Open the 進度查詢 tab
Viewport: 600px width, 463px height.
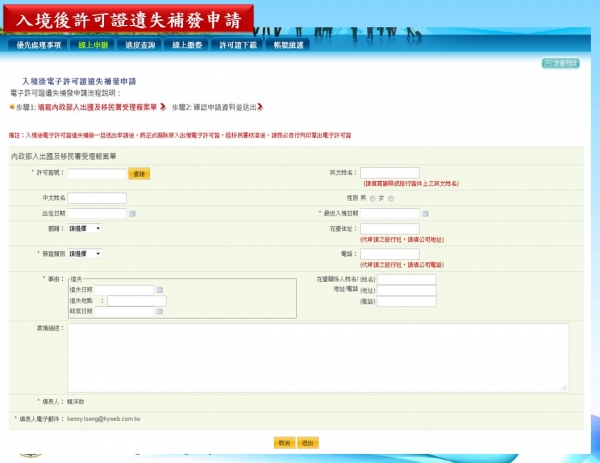pos(140,45)
